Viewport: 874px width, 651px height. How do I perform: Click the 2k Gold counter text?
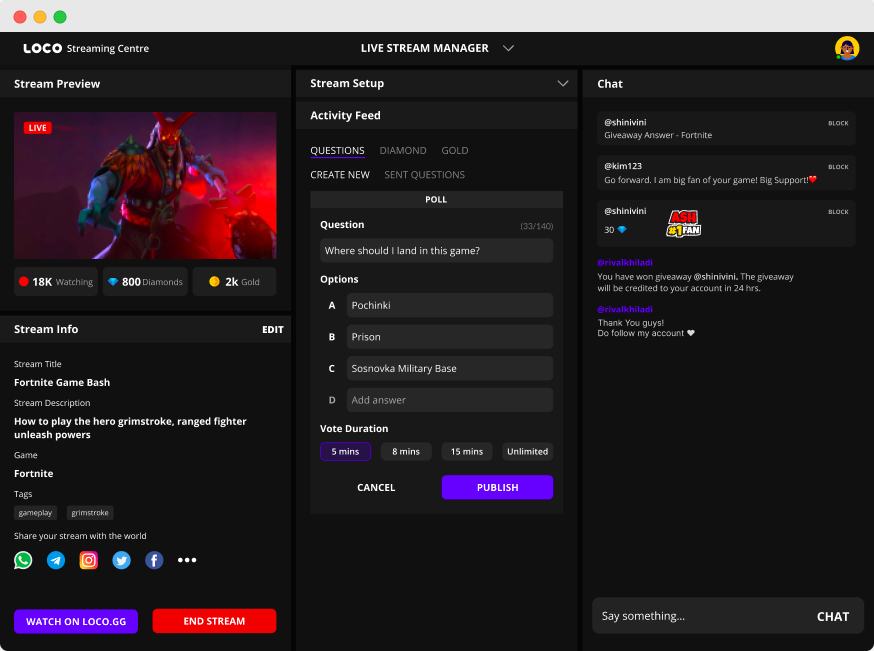pos(242,282)
